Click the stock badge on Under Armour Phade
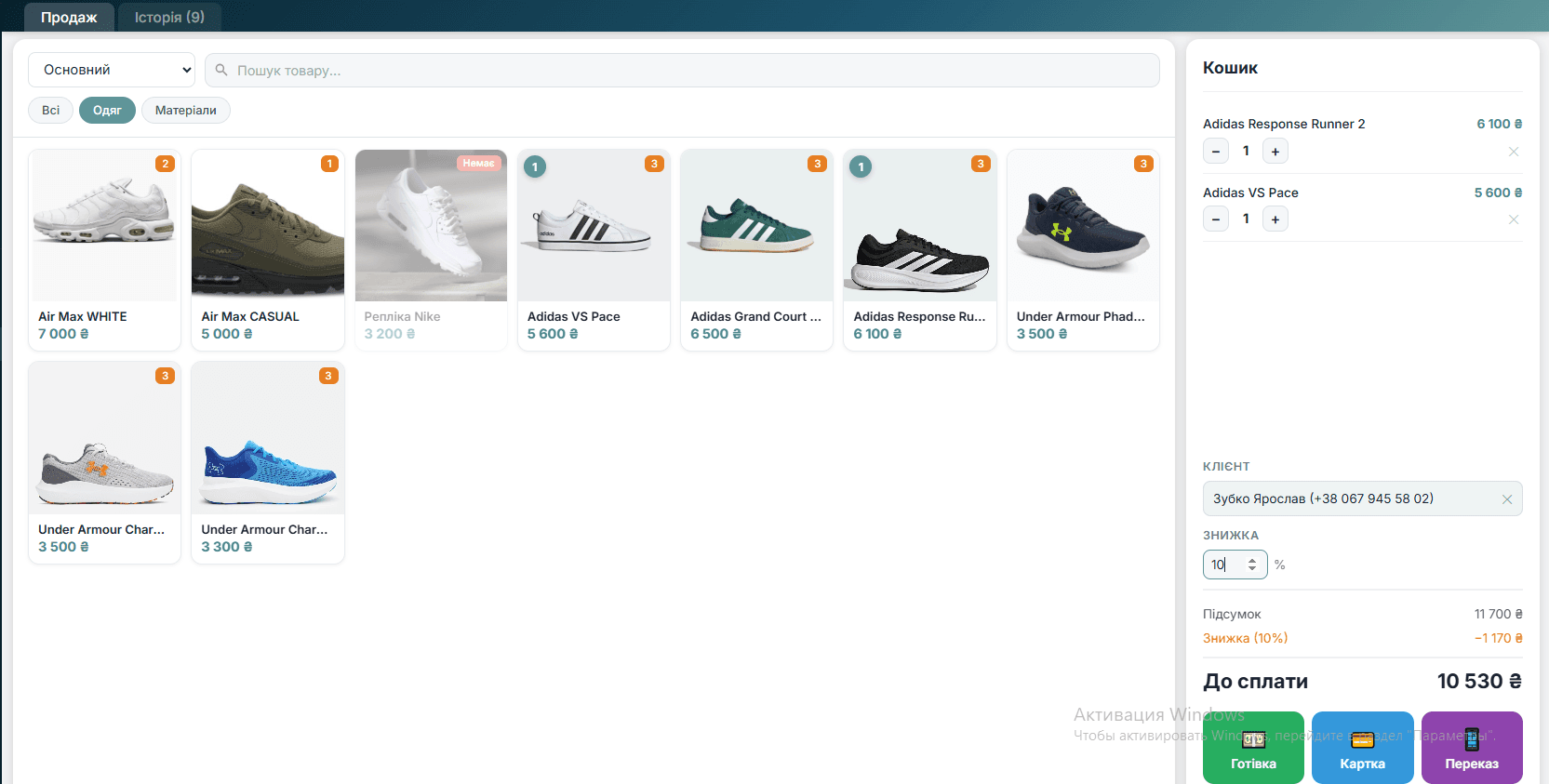Image resolution: width=1549 pixels, height=784 pixels. tap(1143, 164)
